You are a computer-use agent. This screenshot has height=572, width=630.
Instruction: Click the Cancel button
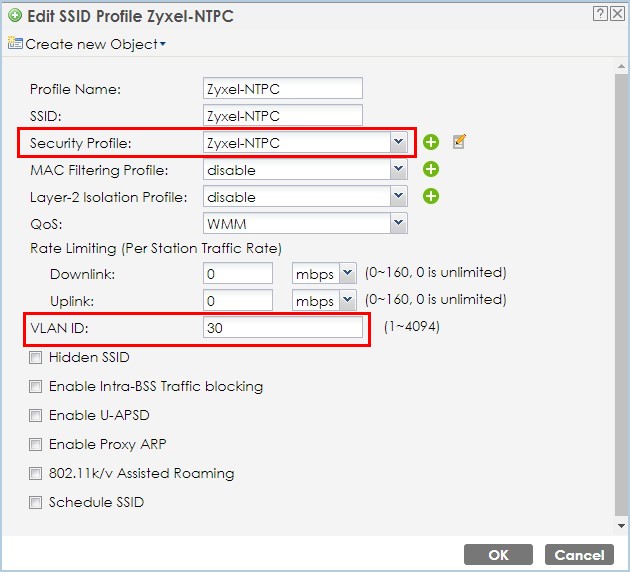579,555
